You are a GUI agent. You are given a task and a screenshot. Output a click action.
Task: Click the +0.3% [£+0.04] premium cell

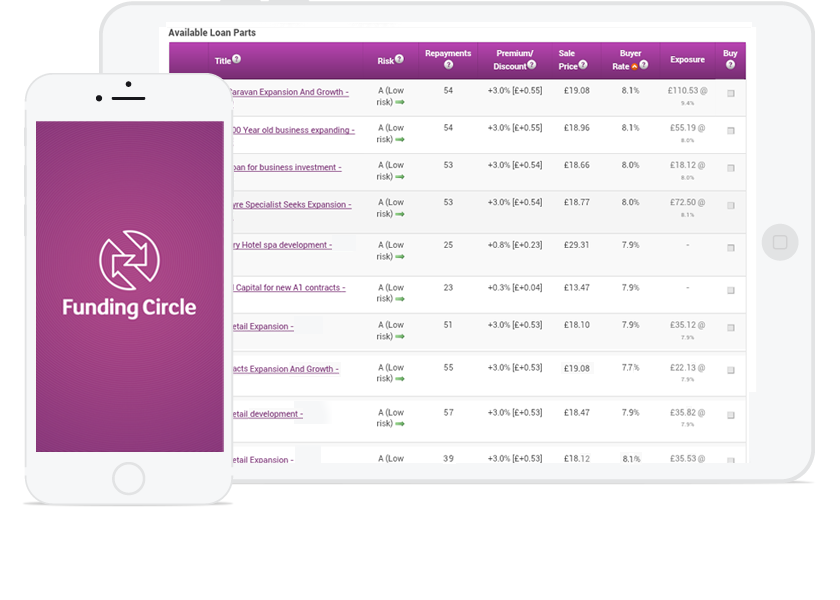pos(515,288)
